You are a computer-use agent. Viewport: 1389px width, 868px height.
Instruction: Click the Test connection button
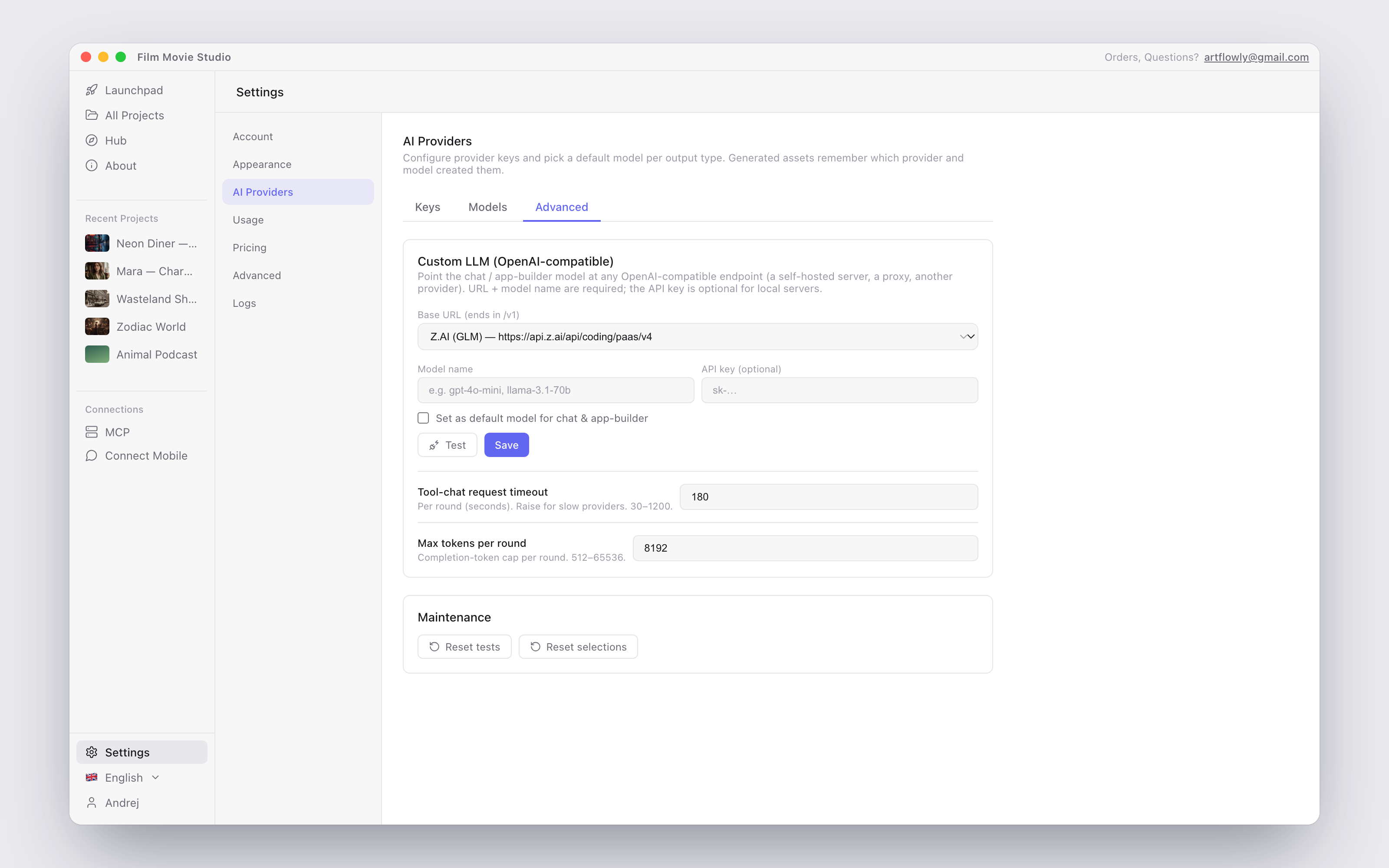tap(447, 445)
